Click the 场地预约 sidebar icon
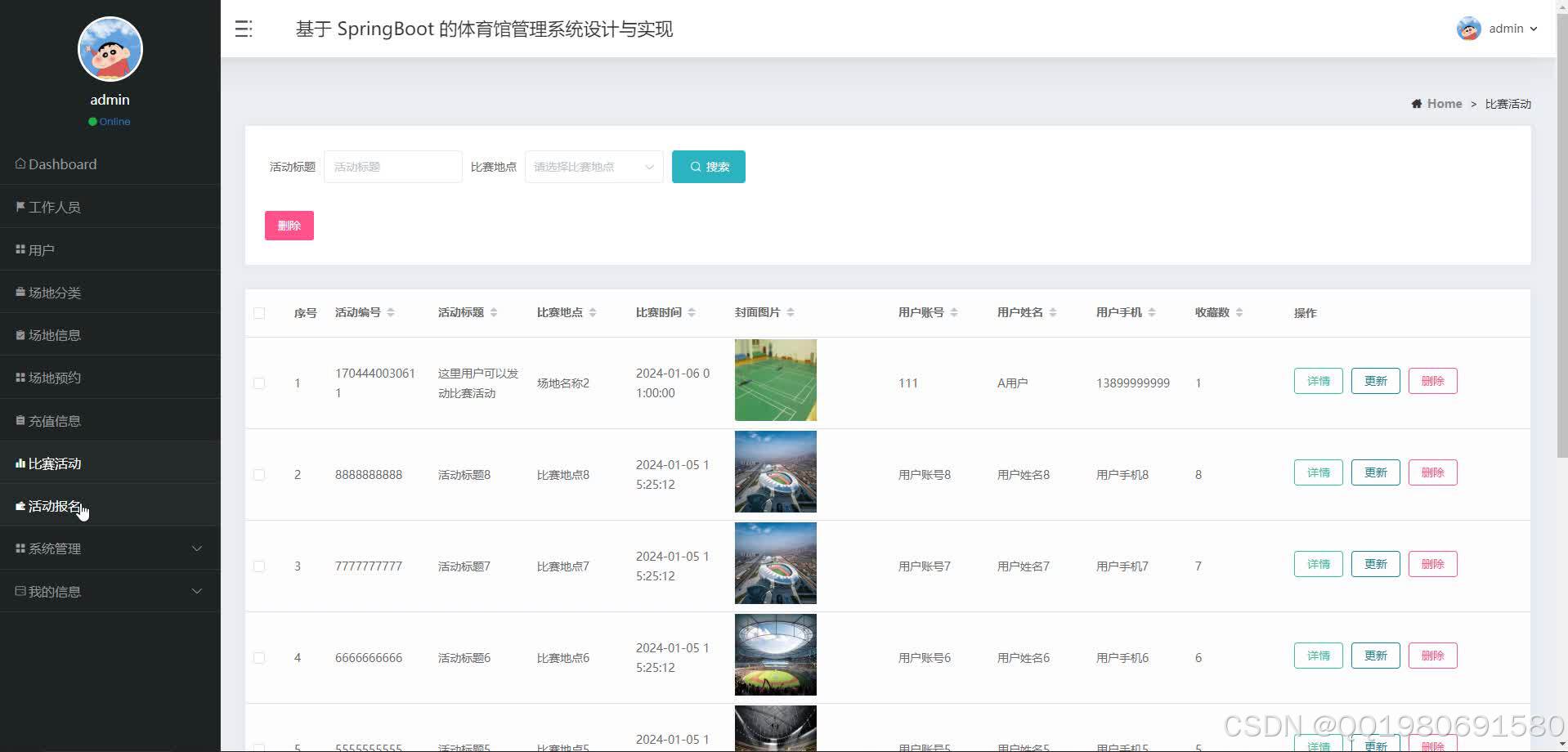1568x752 pixels. [20, 377]
